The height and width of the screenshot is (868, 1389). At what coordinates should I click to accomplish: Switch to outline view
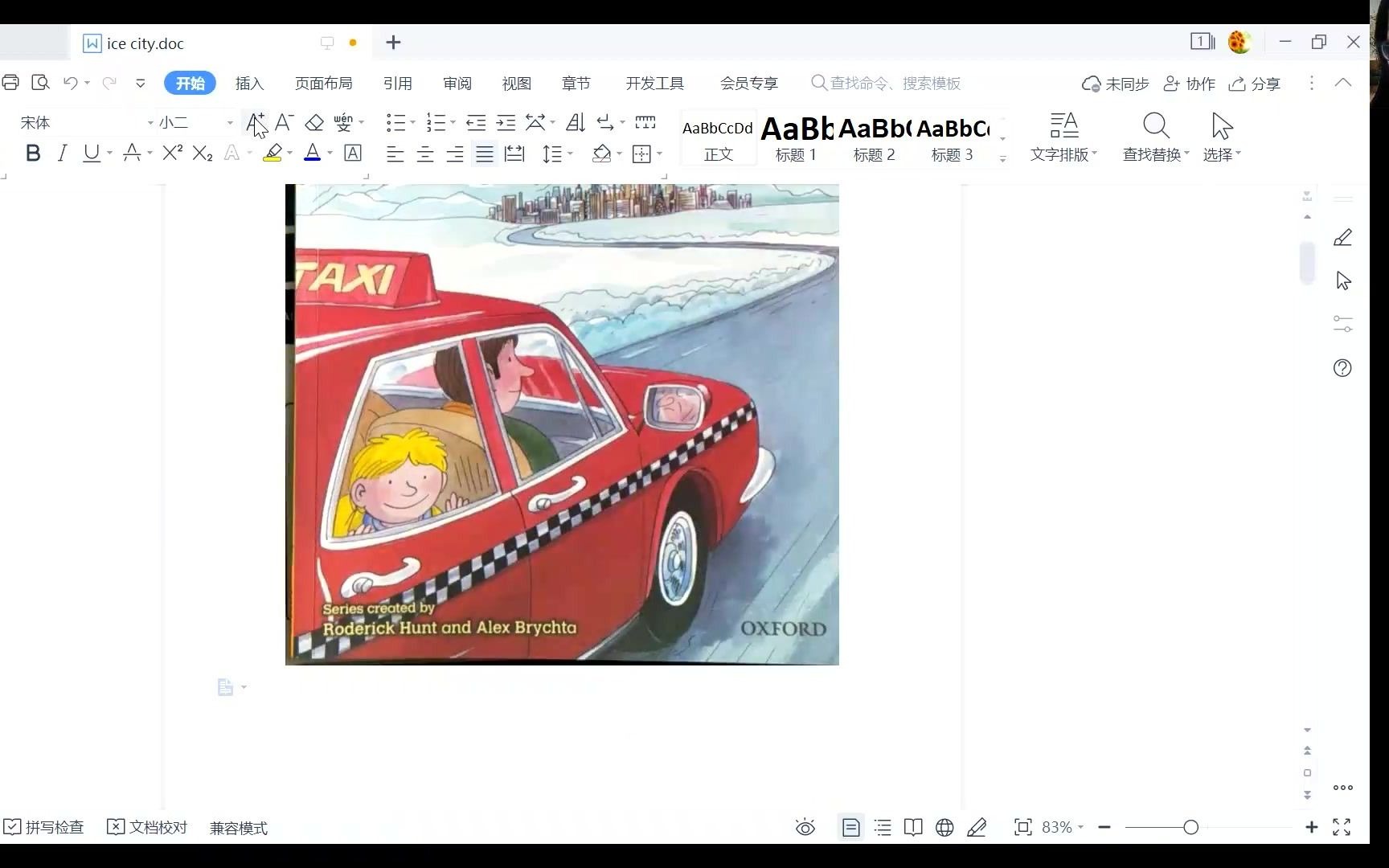click(883, 827)
